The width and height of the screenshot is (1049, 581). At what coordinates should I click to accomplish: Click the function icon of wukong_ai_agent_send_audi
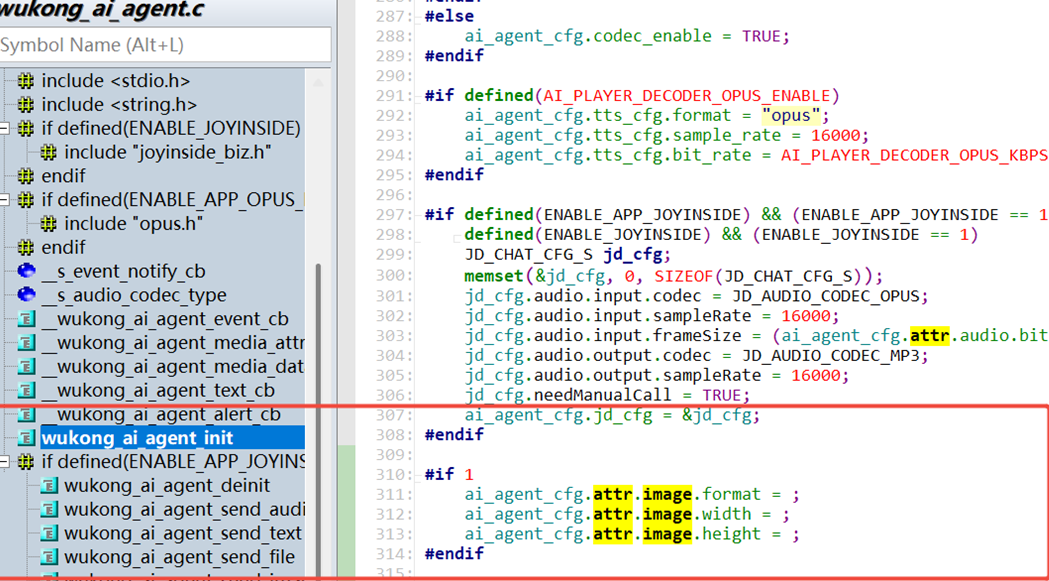point(49,509)
